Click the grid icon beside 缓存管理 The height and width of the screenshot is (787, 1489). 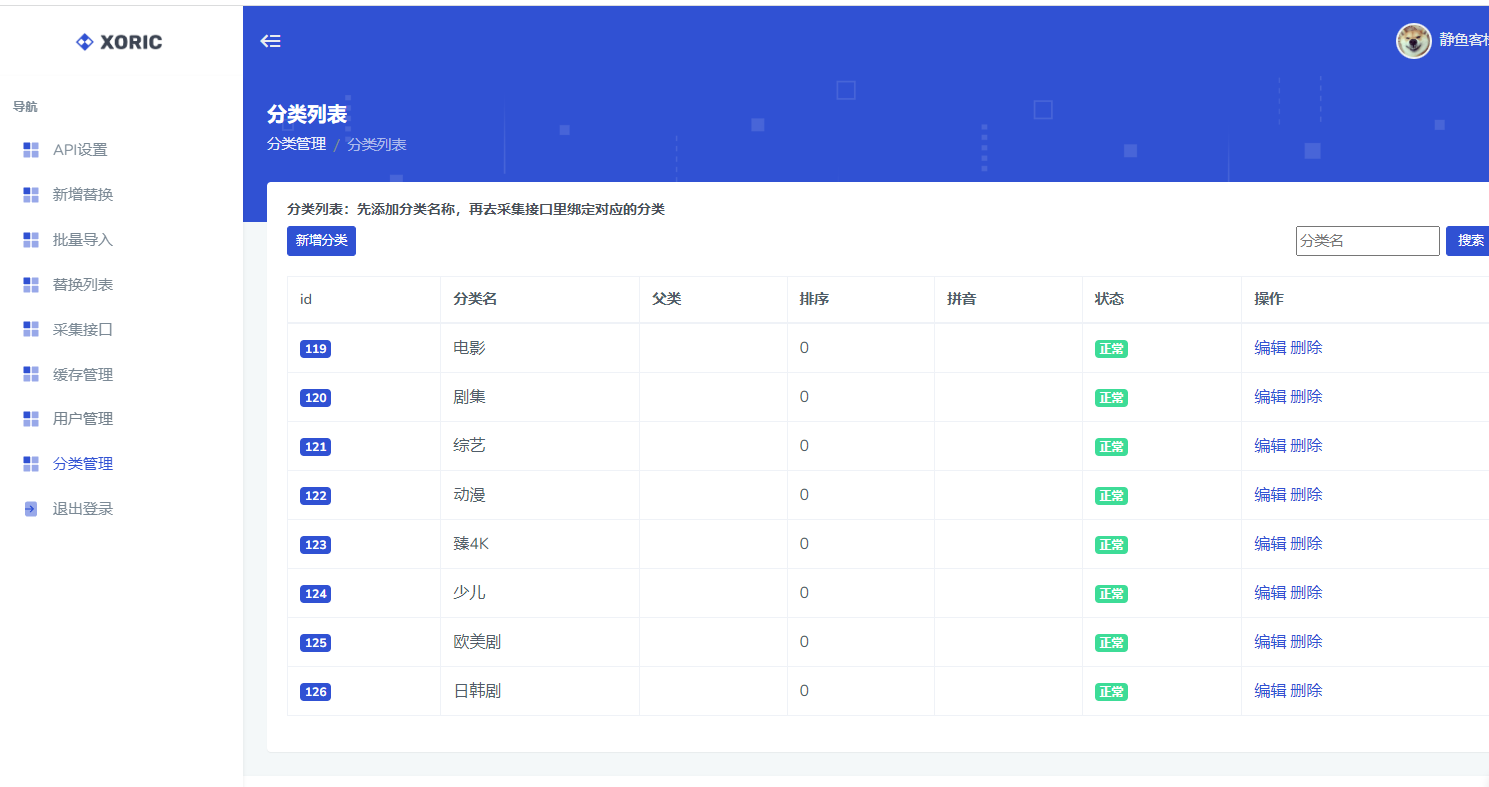pos(31,375)
